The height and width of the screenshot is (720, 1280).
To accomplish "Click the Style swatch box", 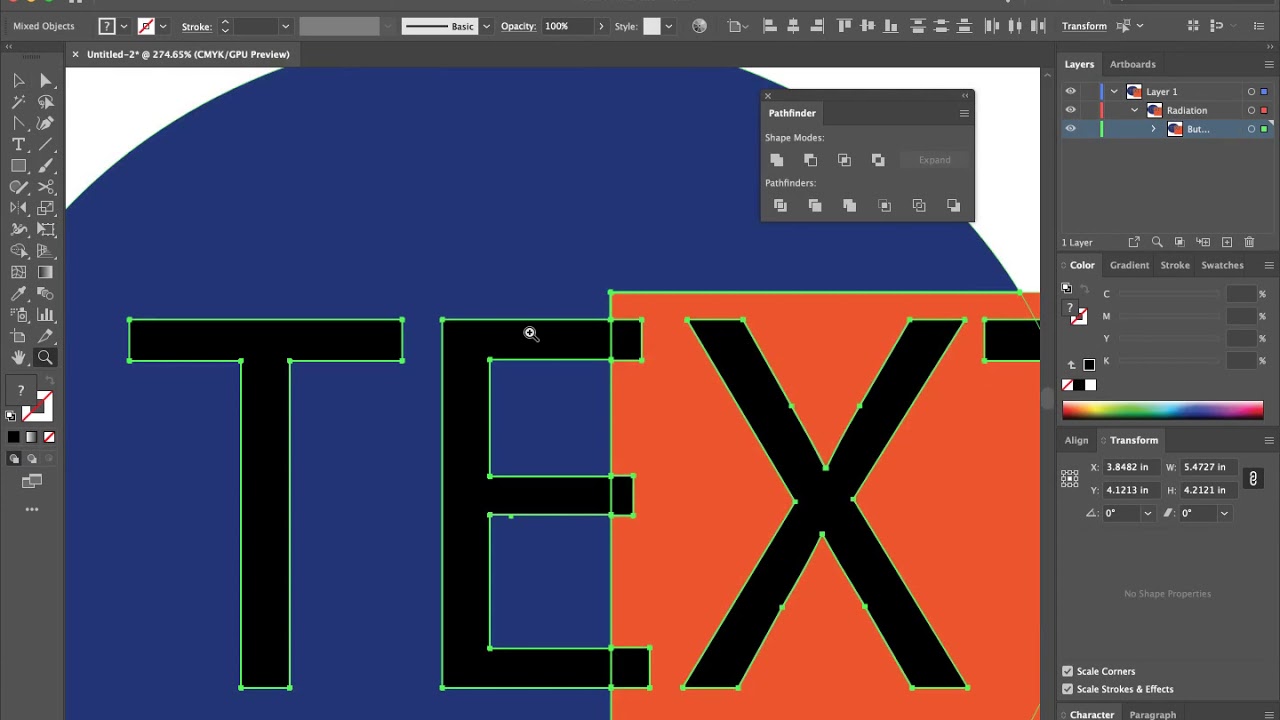I will click(x=651, y=26).
